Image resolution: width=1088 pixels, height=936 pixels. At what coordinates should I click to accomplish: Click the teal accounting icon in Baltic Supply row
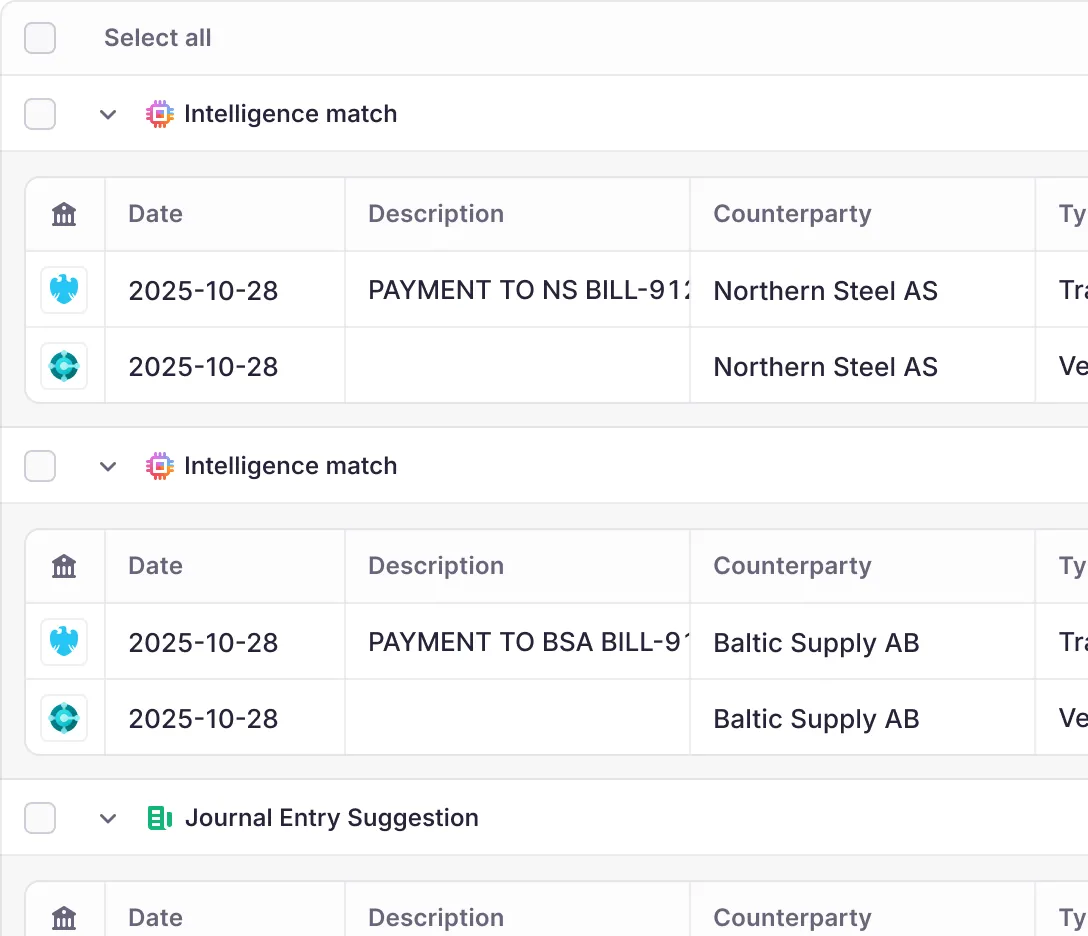(64, 718)
